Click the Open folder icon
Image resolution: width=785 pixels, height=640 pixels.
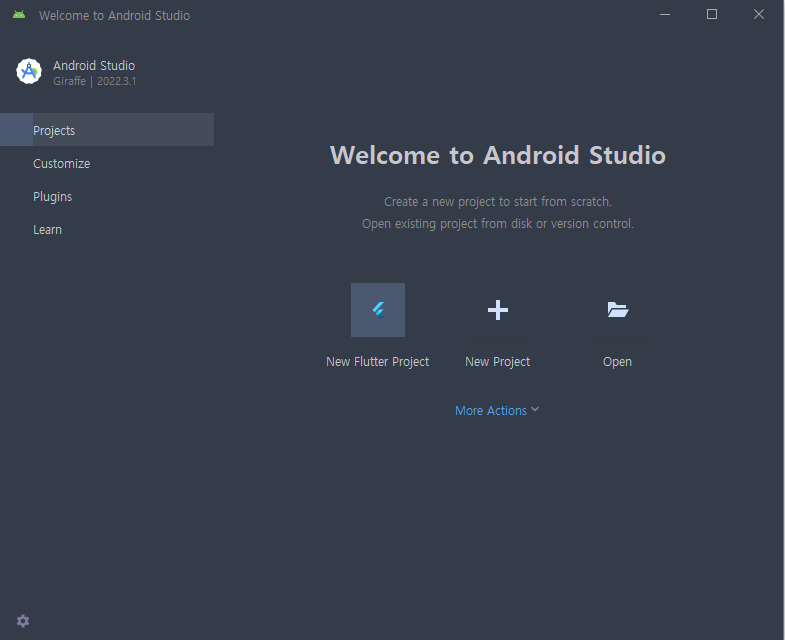click(617, 310)
